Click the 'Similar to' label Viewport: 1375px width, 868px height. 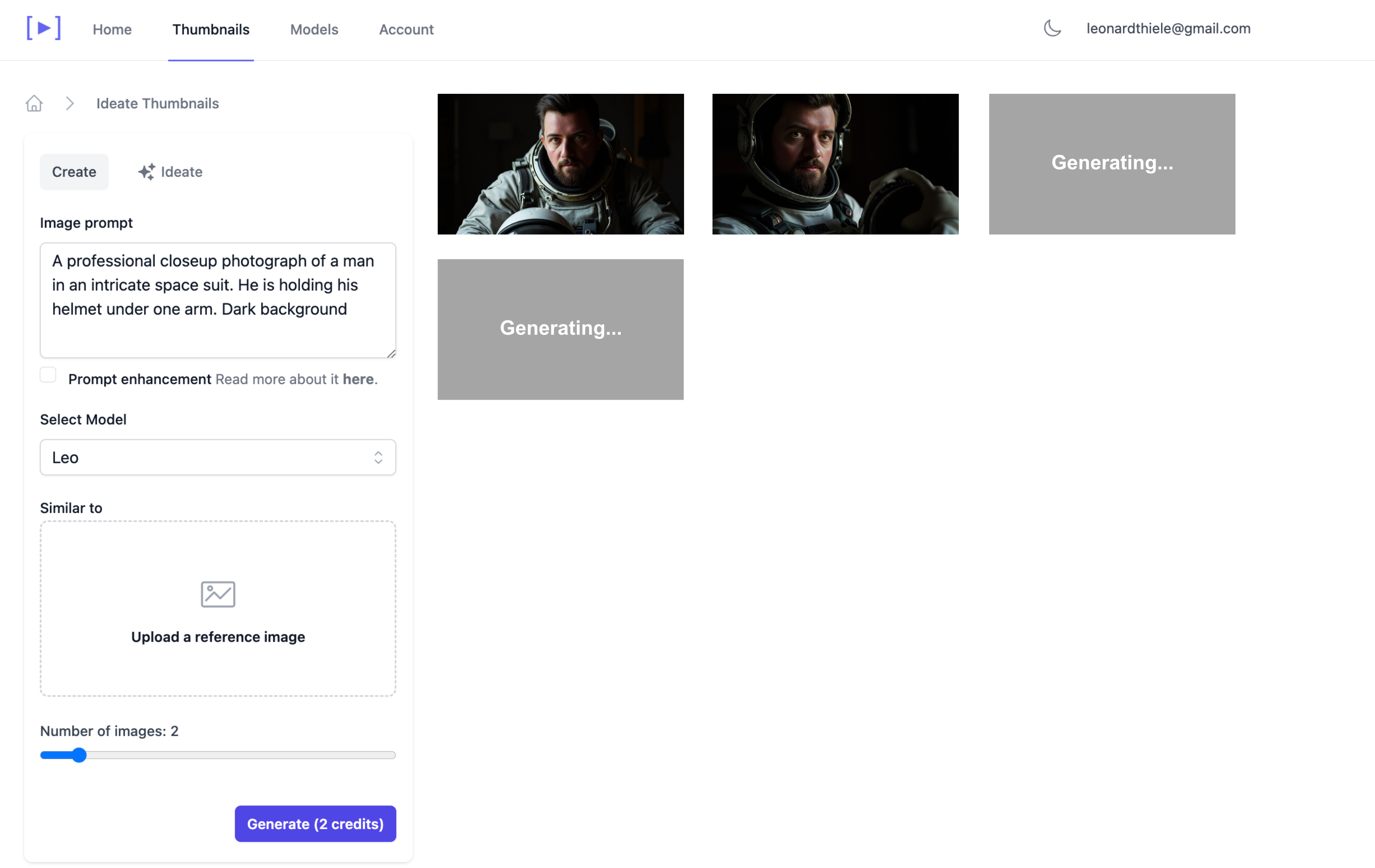[x=71, y=508]
